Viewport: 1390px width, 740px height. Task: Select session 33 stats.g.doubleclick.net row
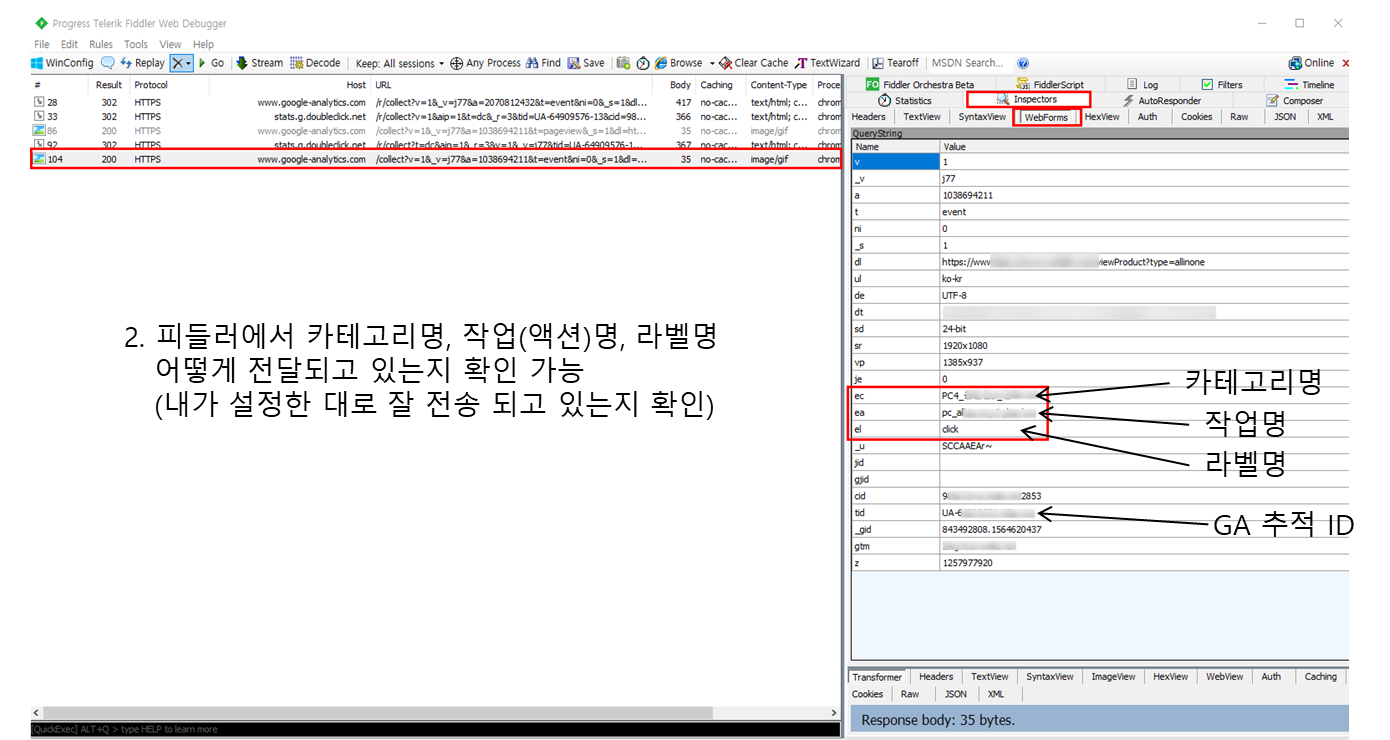[x=435, y=117]
